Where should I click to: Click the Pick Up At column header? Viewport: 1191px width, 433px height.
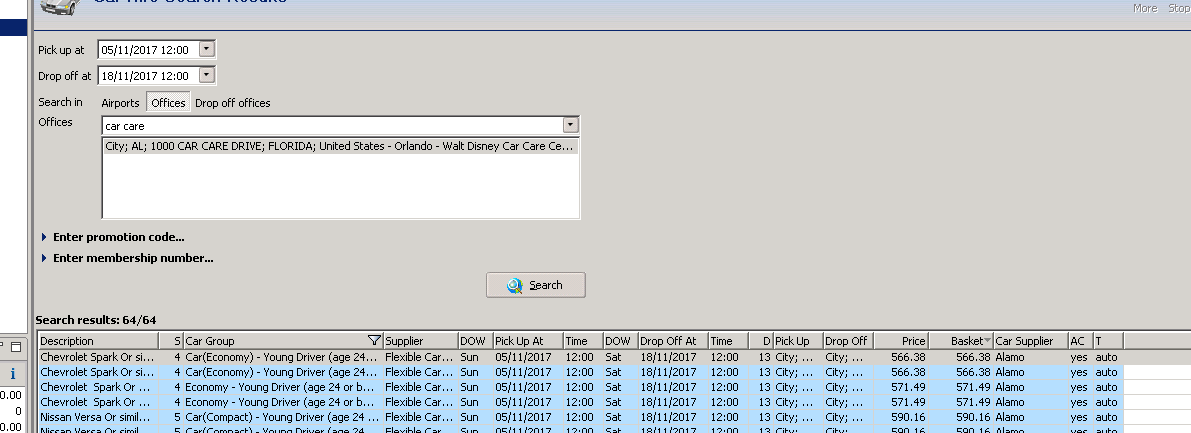tap(528, 341)
